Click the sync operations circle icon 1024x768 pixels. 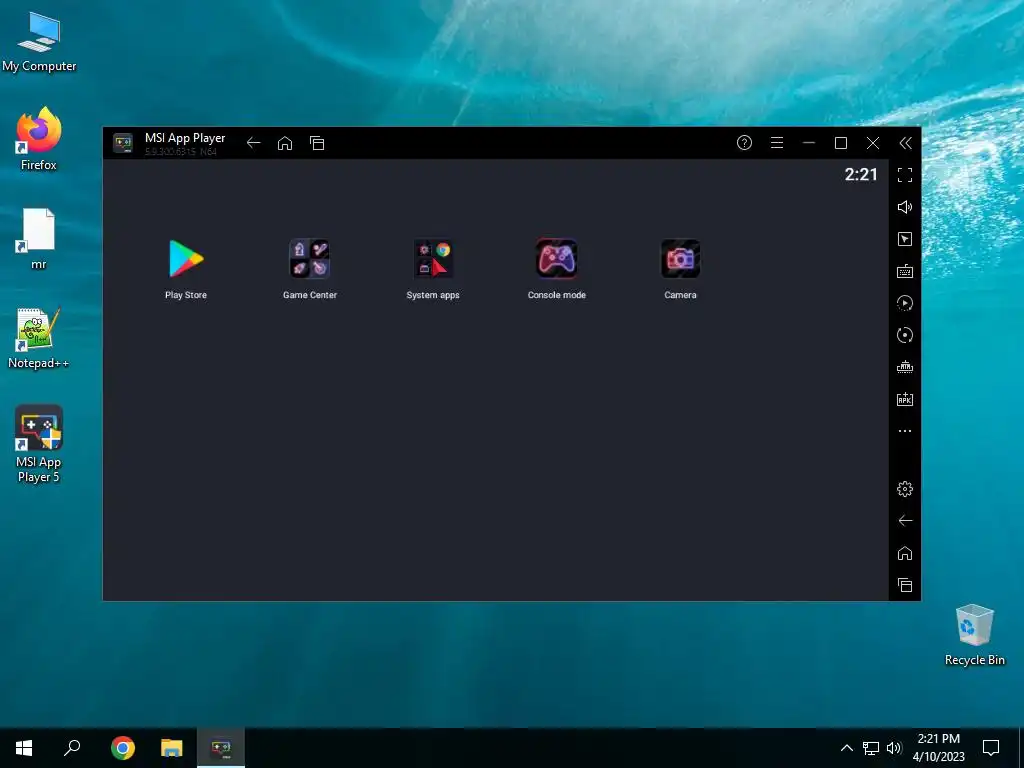click(904, 335)
